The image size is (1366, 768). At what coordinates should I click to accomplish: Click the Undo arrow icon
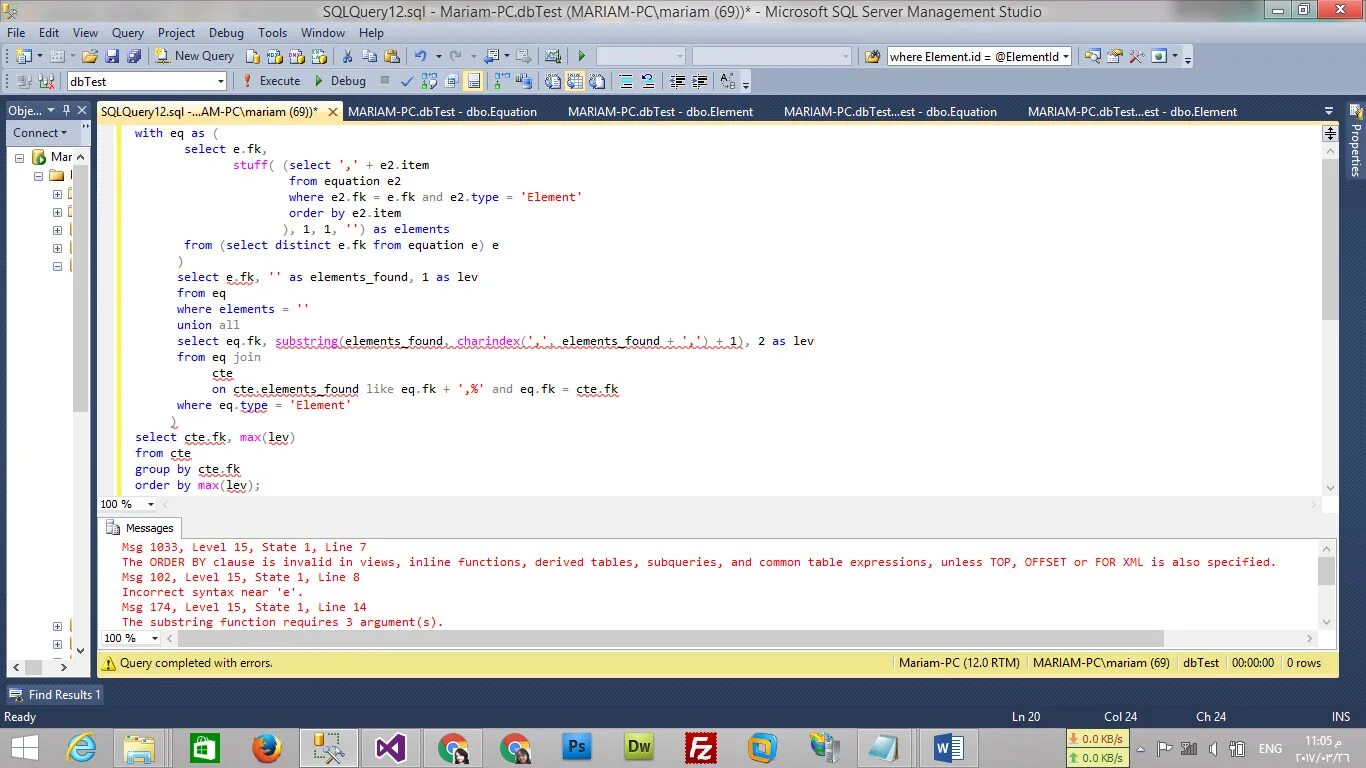click(x=420, y=56)
